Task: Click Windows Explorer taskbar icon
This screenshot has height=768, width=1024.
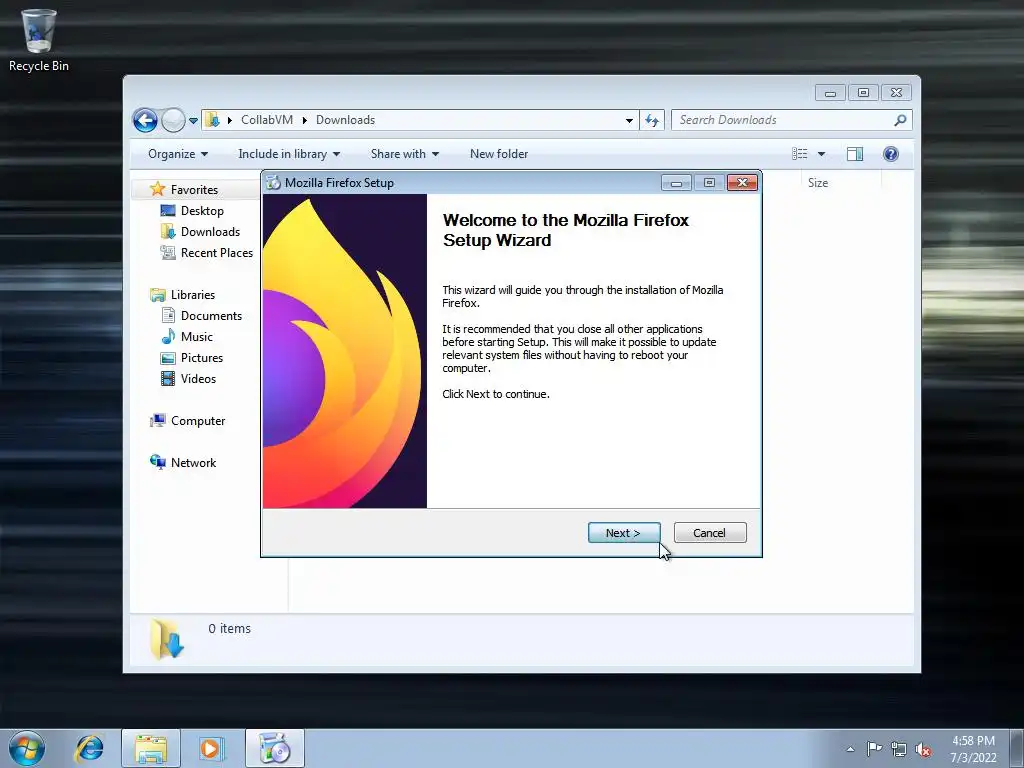Action: (150, 748)
